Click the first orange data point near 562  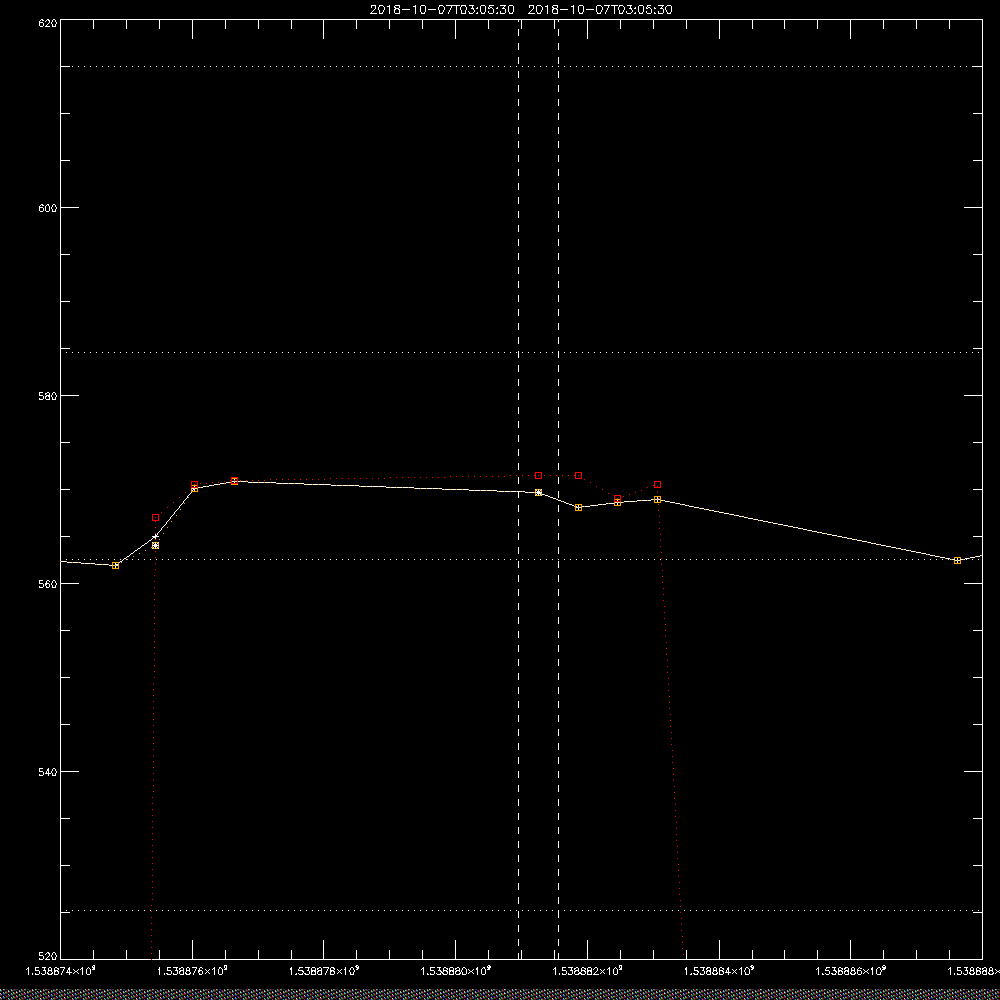point(115,566)
